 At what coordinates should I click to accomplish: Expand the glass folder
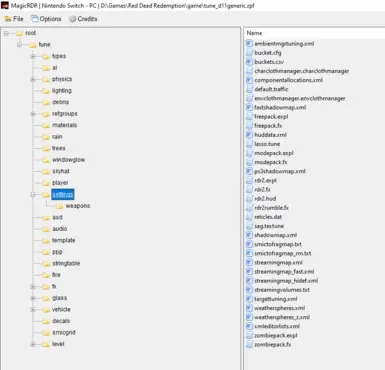pos(33,298)
